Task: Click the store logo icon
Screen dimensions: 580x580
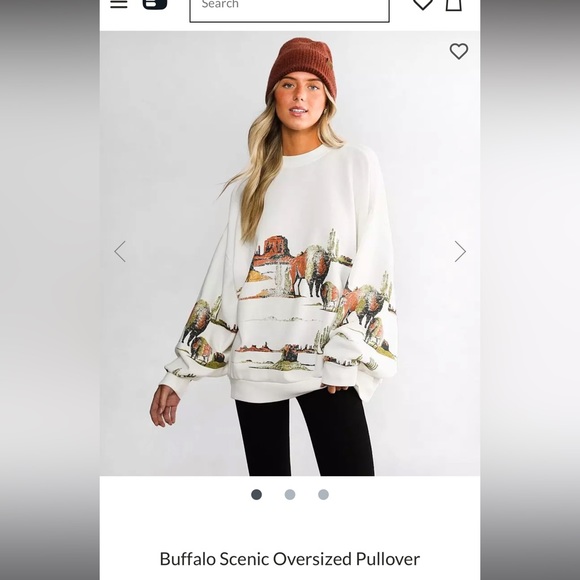Action: click(x=155, y=4)
